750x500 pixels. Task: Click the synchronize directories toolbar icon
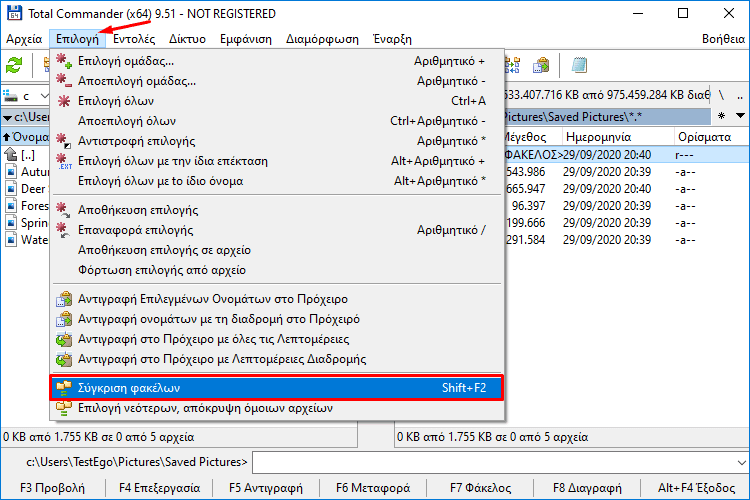coord(512,65)
